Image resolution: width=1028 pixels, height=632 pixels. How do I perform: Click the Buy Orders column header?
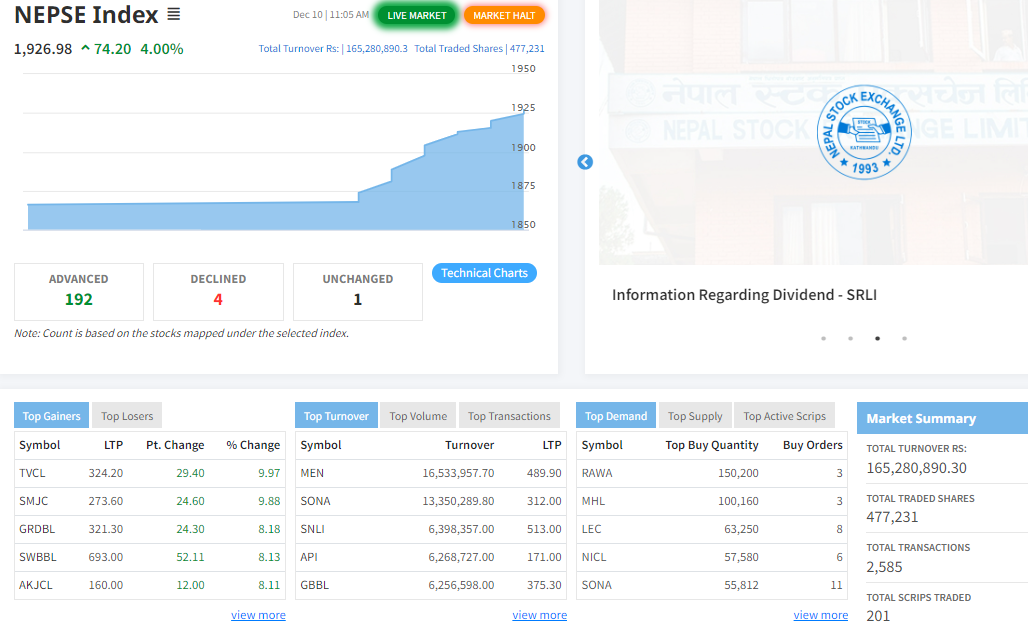[812, 445]
